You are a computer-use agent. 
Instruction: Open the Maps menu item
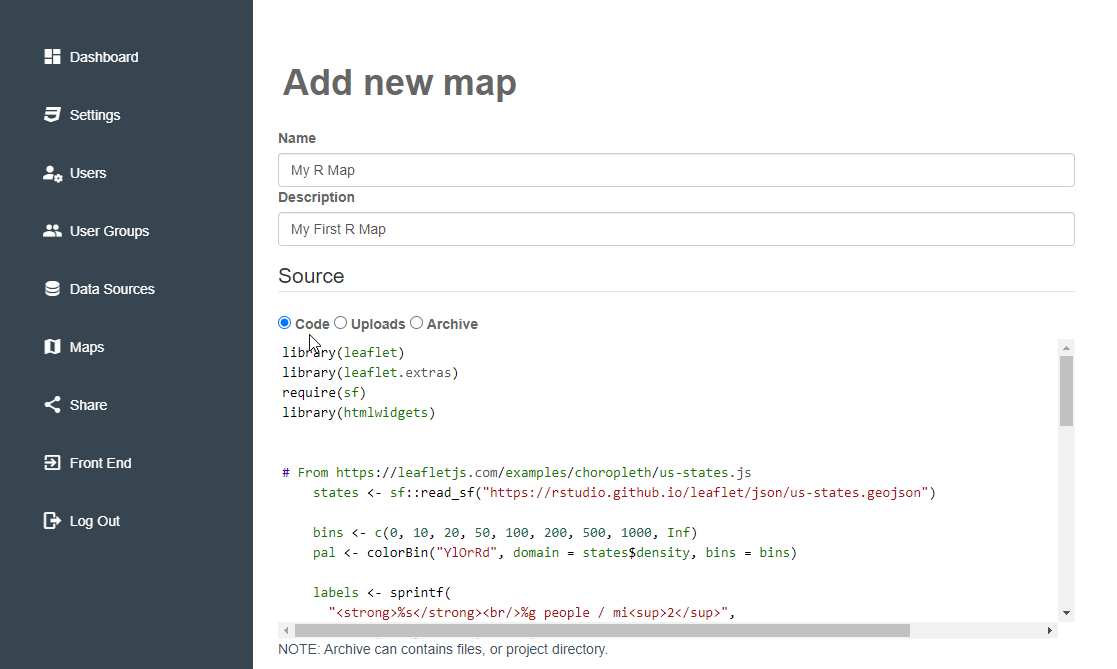[x=74, y=347]
